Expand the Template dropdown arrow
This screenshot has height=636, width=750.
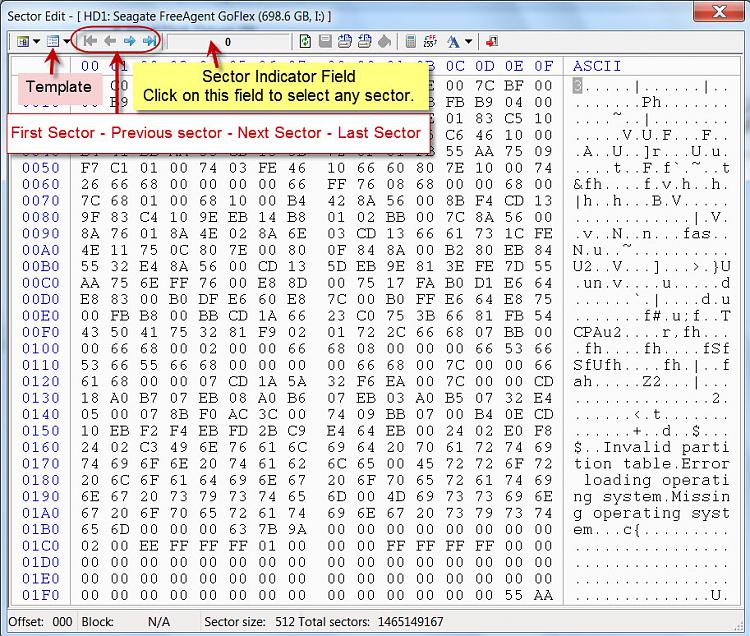coord(66,42)
